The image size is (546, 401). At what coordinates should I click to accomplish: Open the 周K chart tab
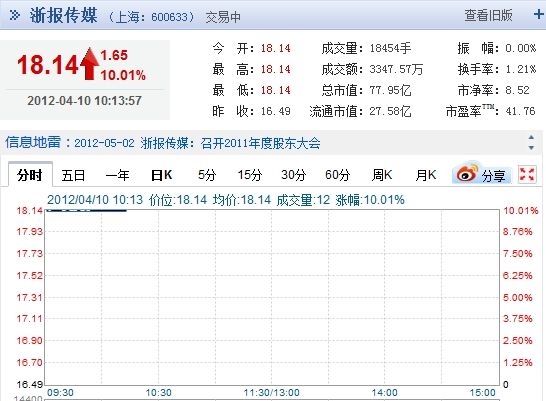pos(382,175)
